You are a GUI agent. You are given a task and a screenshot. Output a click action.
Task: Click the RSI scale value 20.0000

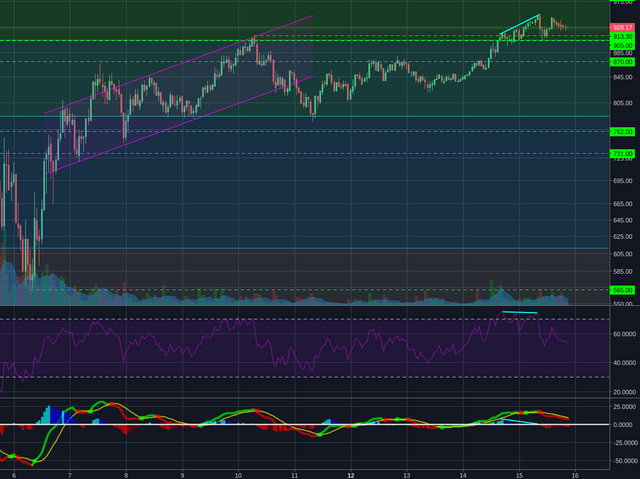(x=624, y=392)
